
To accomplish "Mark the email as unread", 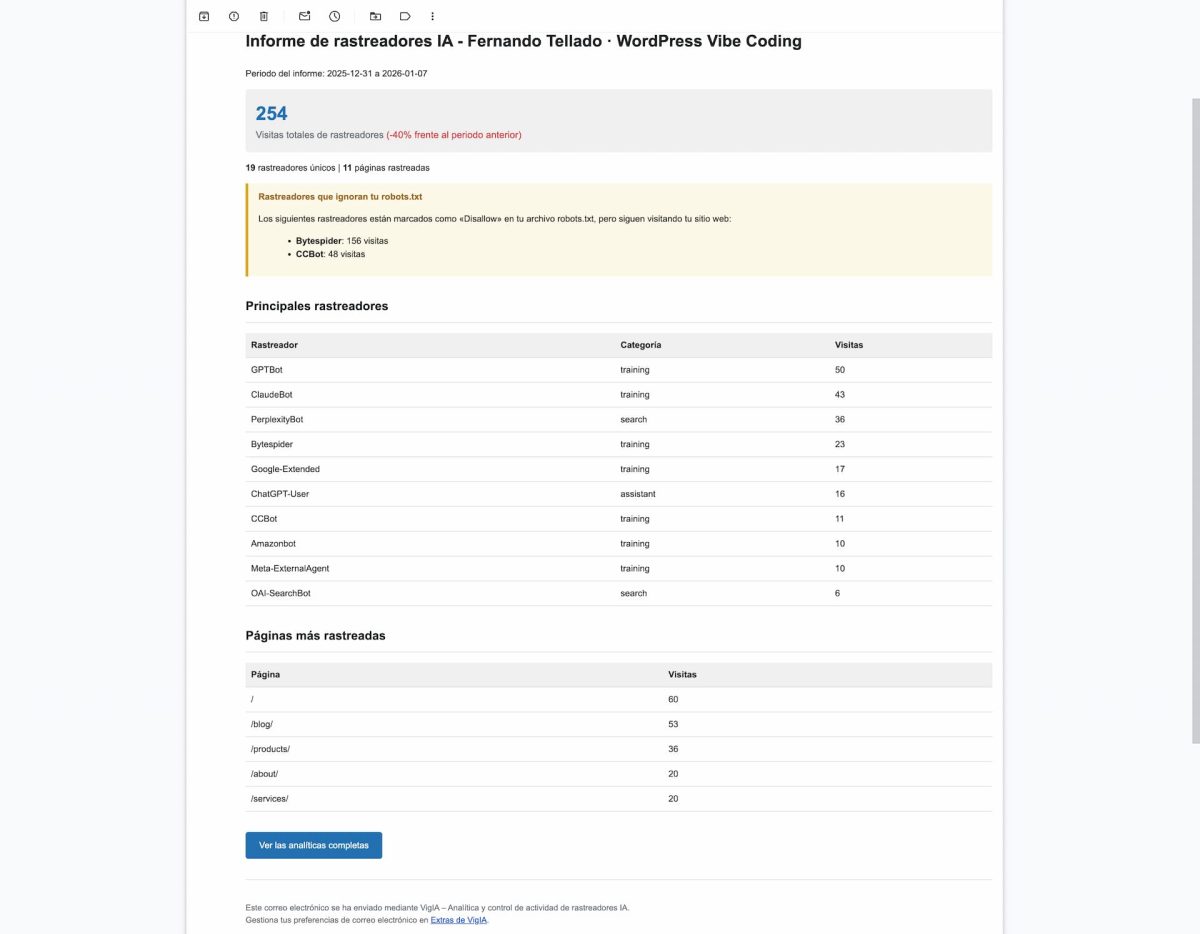I will pyautogui.click(x=304, y=16).
